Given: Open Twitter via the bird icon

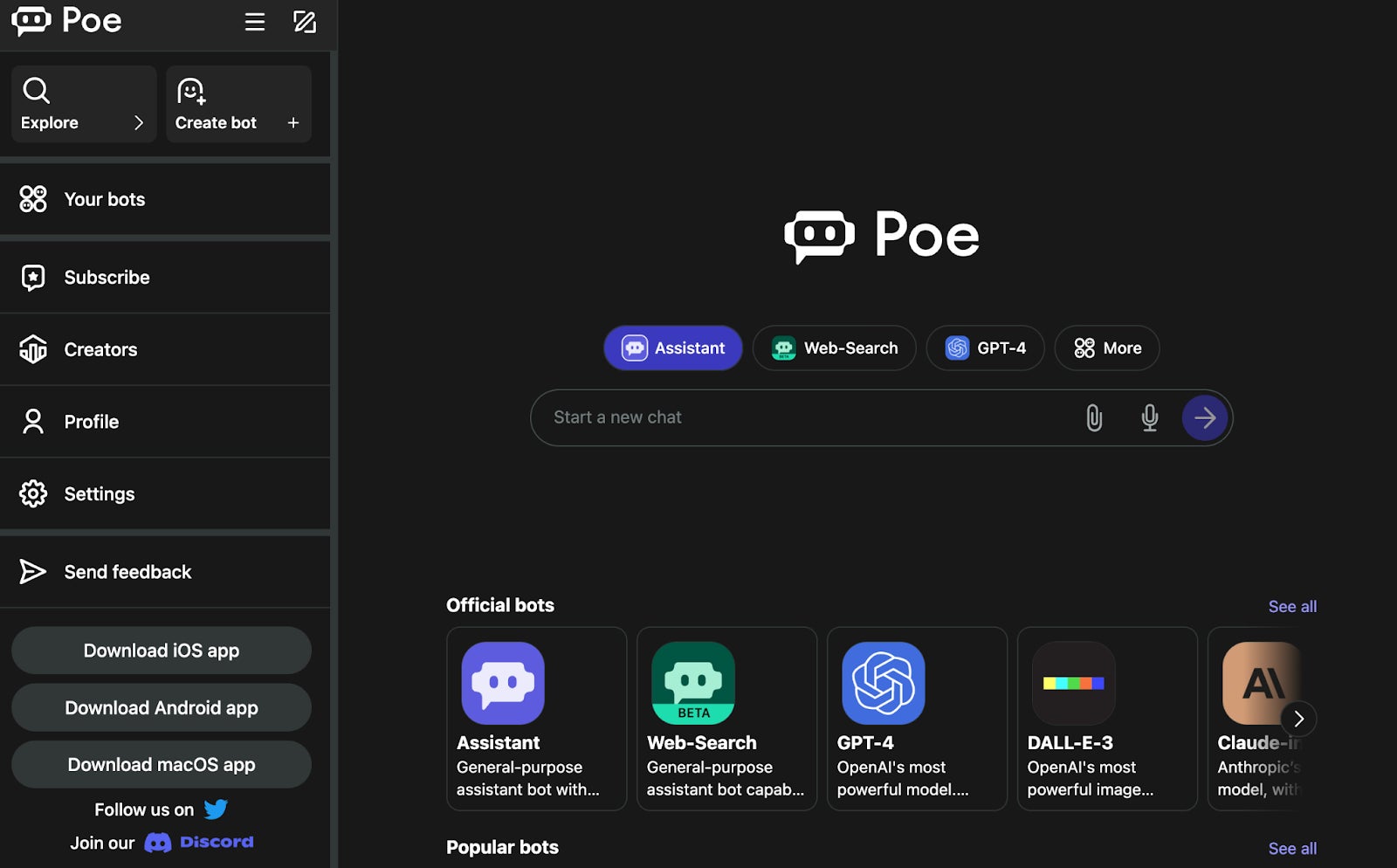Looking at the screenshot, I should tap(216, 809).
